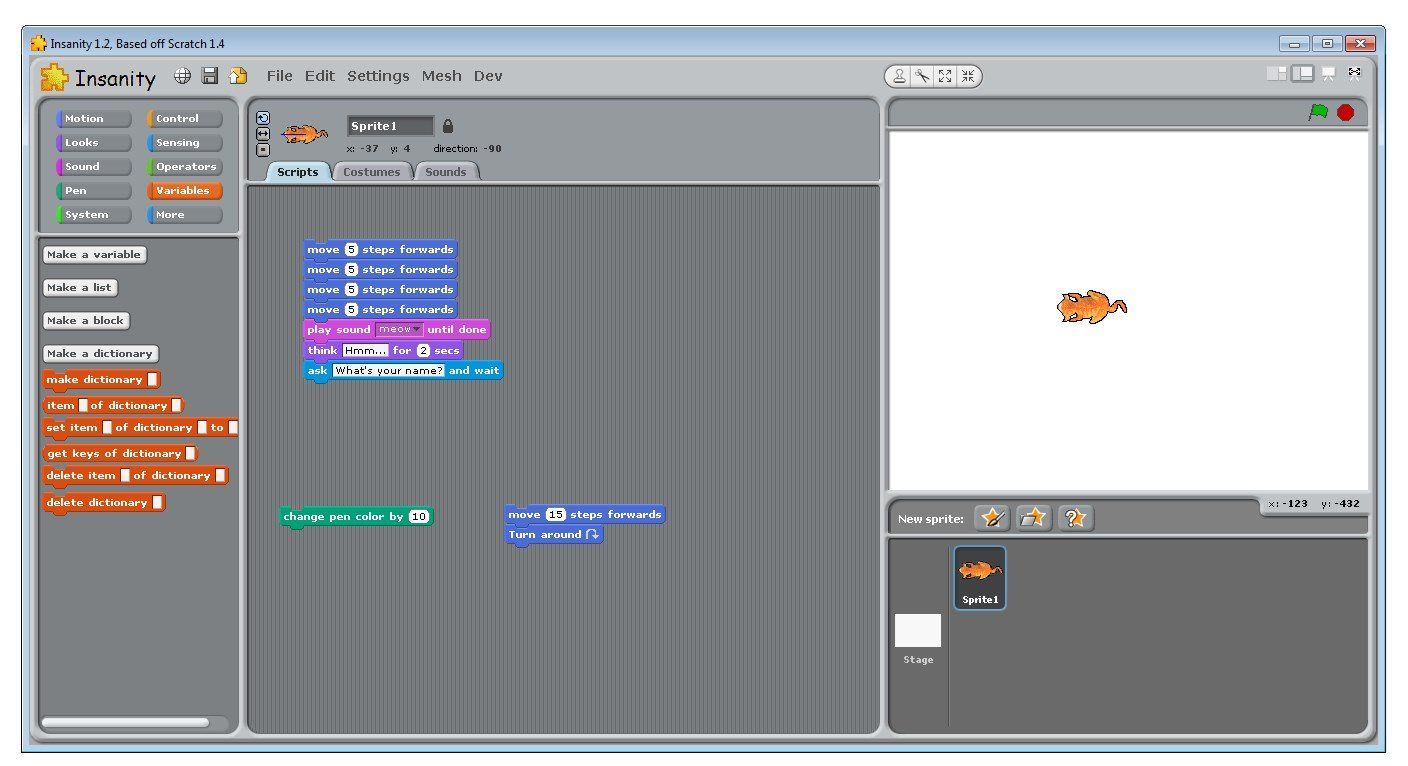
Task: Click the globe language icon
Action: [182, 76]
